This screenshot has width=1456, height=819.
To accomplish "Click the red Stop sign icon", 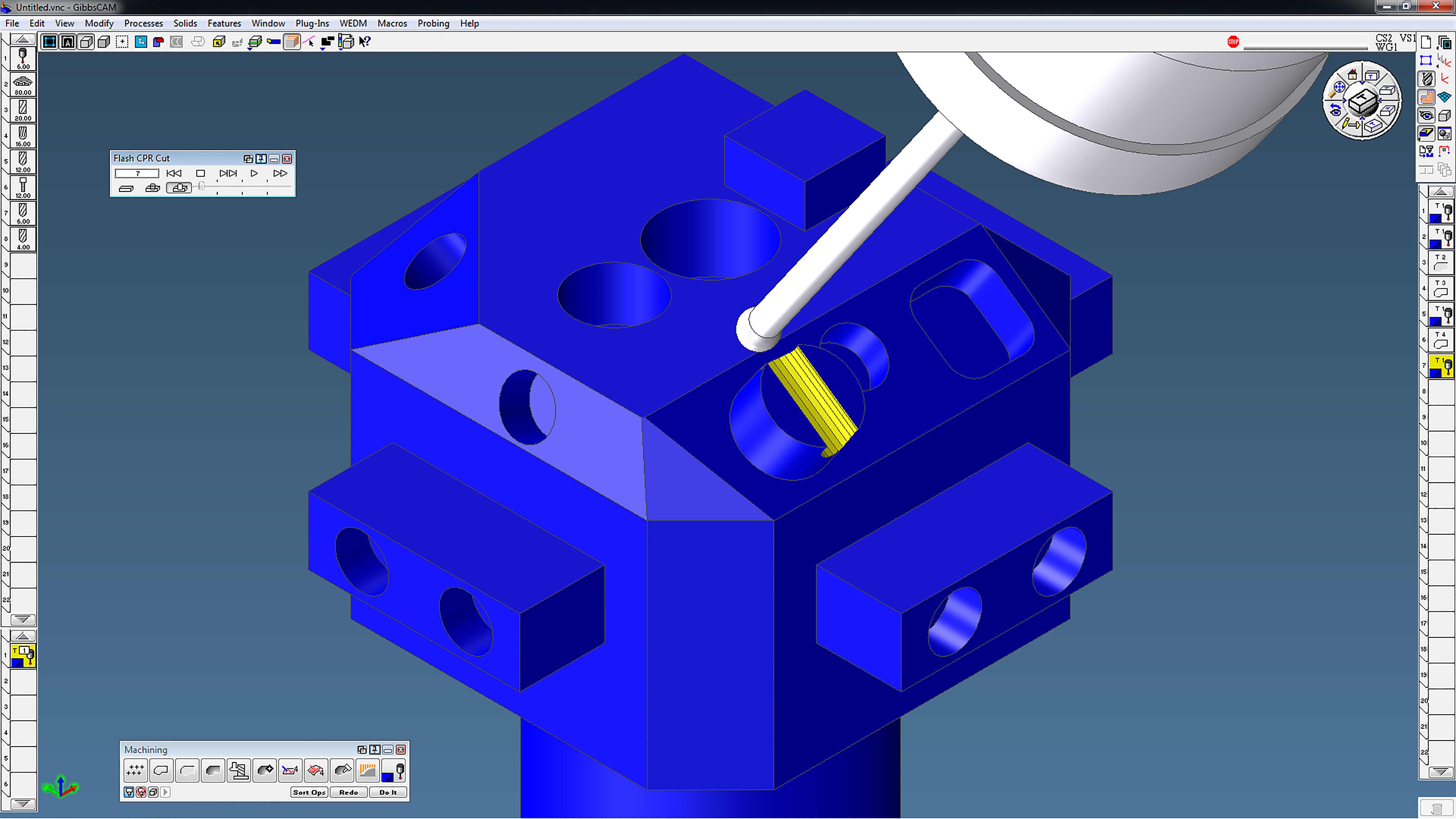I will pos(1233,42).
